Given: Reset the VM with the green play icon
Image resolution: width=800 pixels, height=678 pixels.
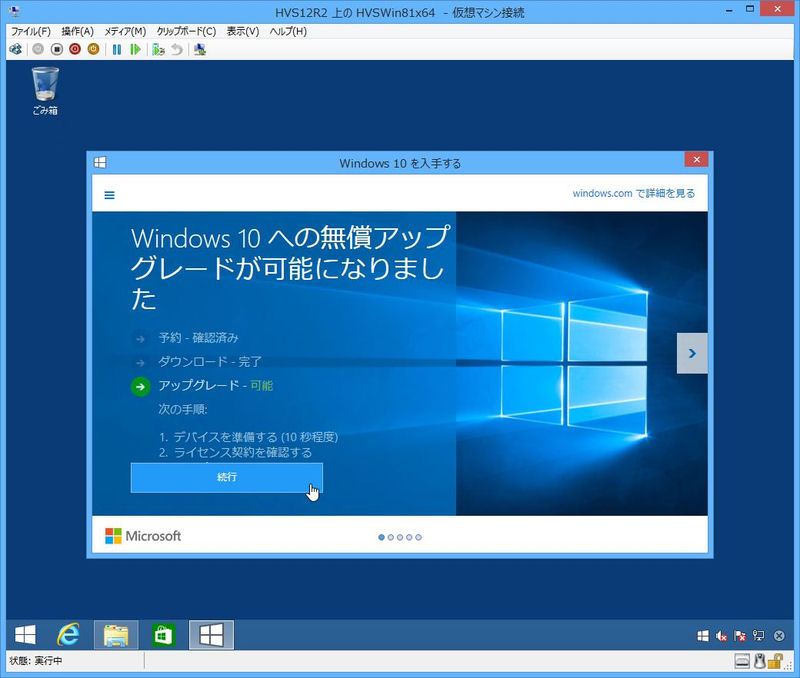Looking at the screenshot, I should pos(135,49).
